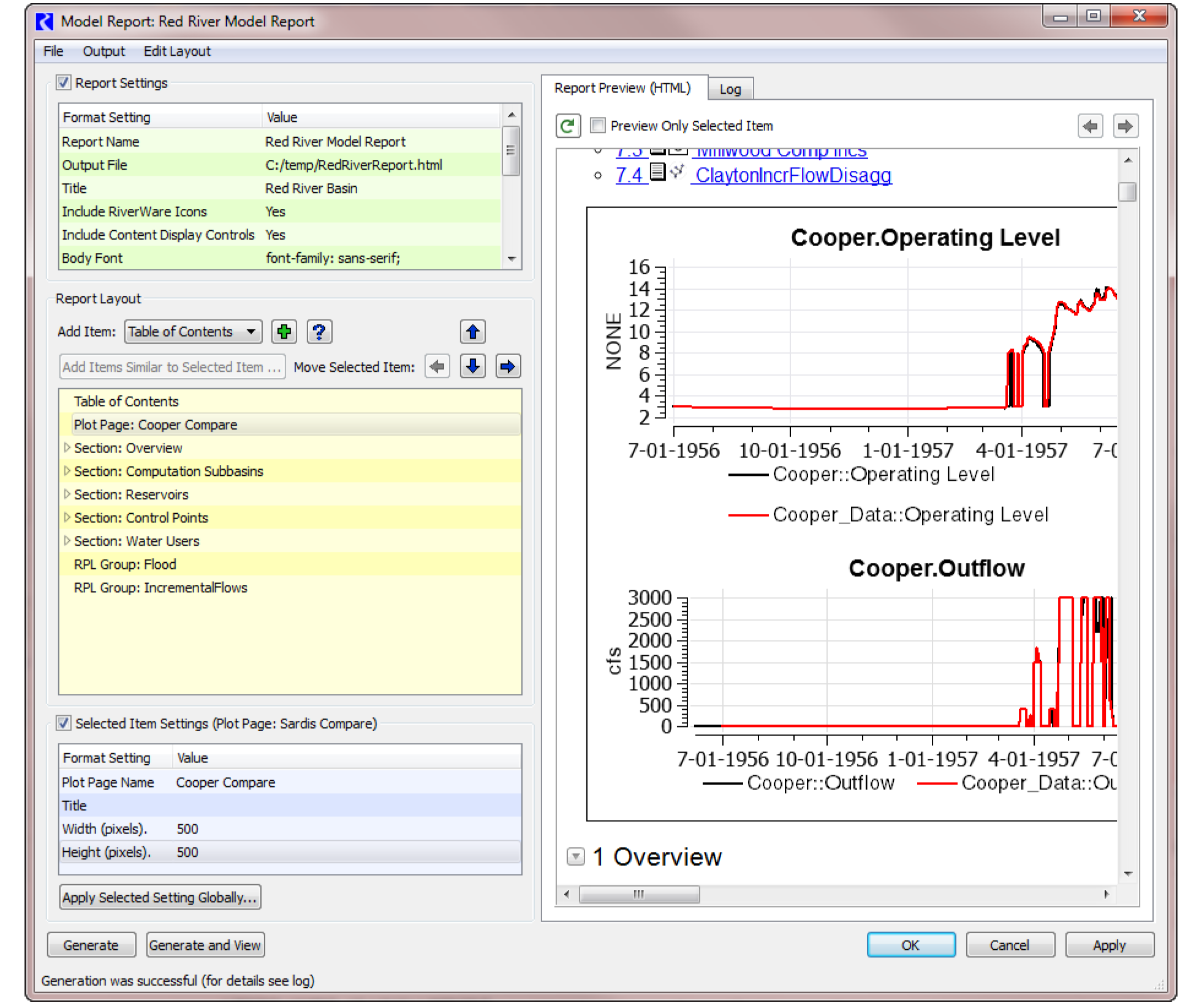Click the preview forward navigation arrow

[x=1125, y=126]
